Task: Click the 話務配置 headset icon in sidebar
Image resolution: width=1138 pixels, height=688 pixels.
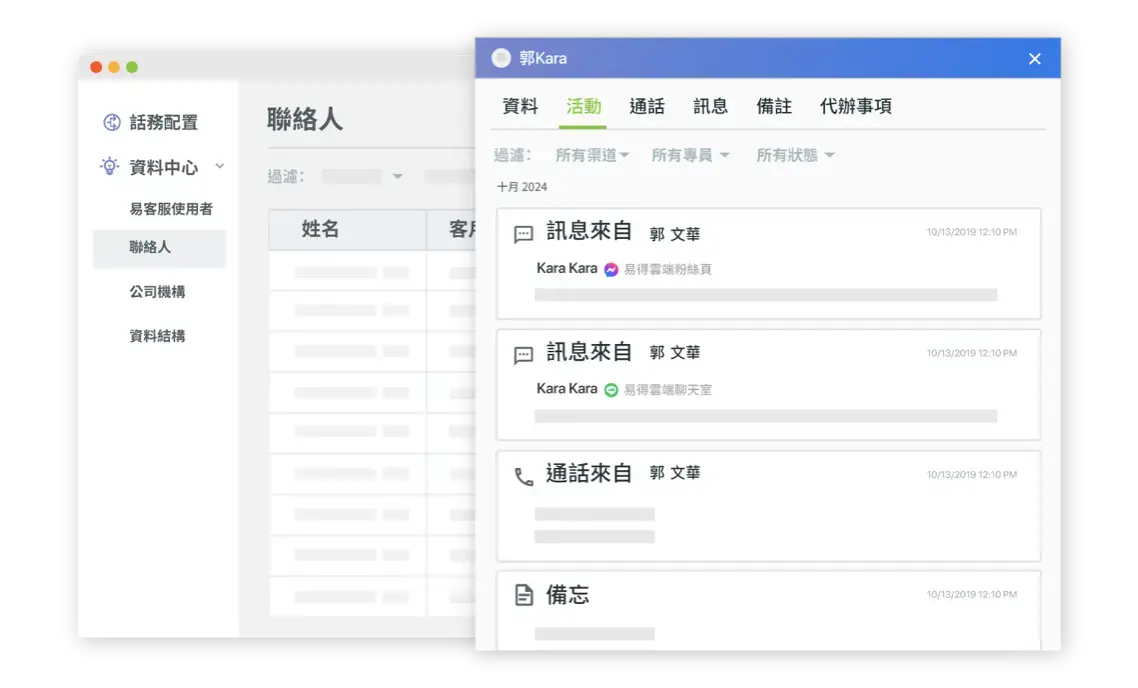Action: (x=112, y=123)
